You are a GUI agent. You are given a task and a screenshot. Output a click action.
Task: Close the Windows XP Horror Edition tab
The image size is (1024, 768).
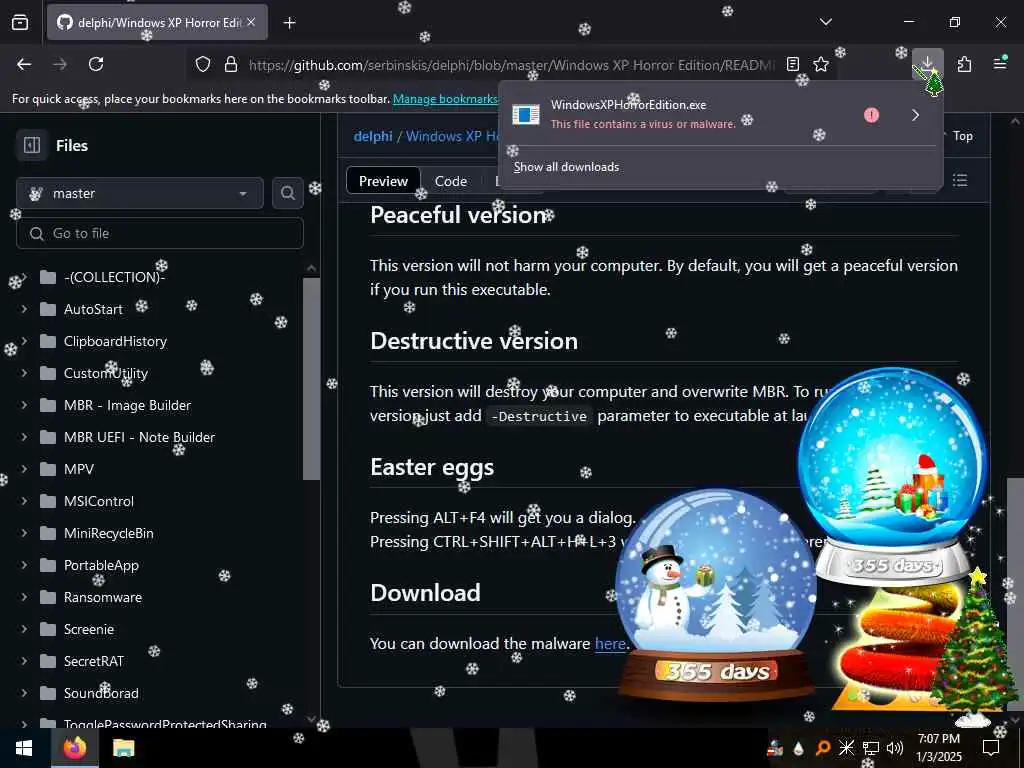pos(251,22)
